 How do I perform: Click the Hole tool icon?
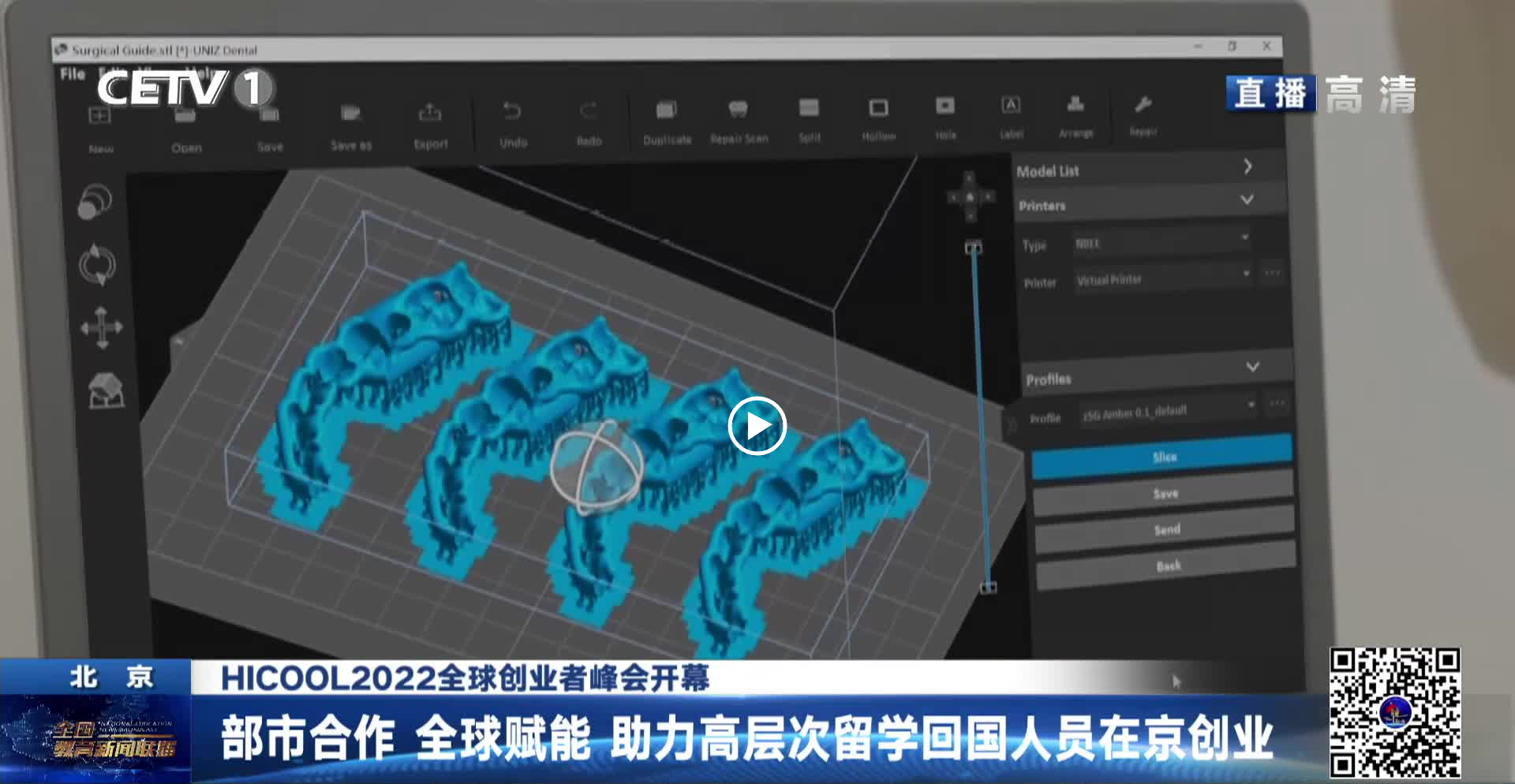click(x=945, y=106)
